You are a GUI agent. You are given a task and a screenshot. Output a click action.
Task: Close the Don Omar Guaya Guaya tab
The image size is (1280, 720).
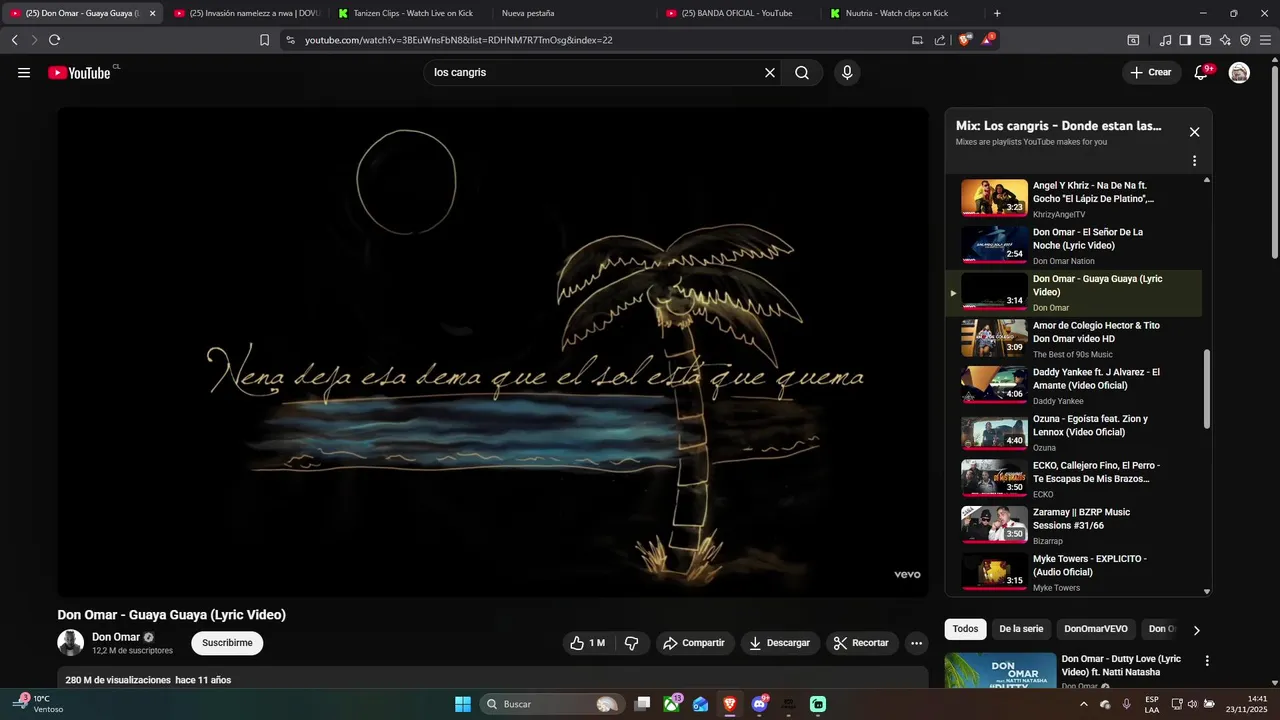click(x=152, y=13)
